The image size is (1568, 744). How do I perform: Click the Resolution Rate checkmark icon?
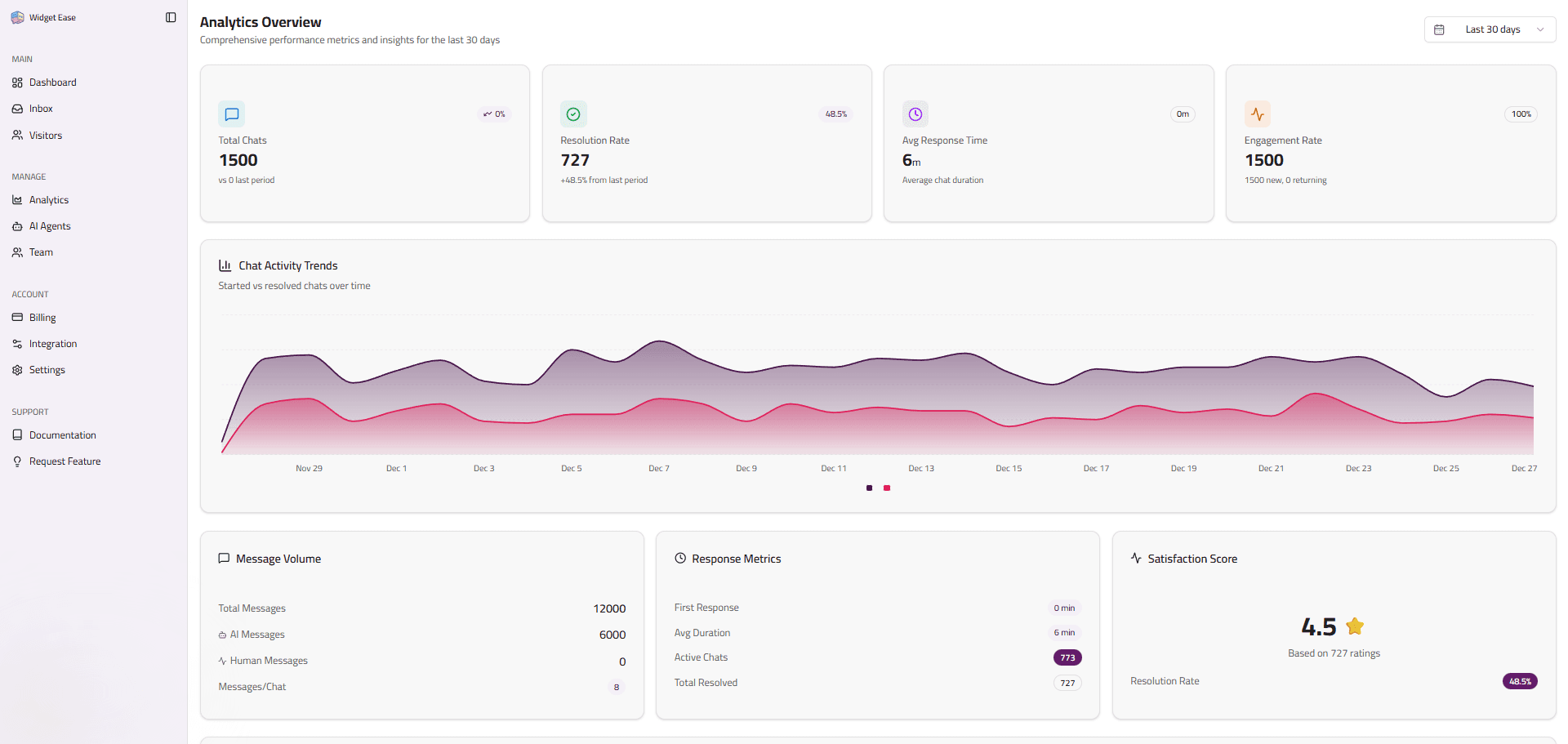[x=573, y=114]
